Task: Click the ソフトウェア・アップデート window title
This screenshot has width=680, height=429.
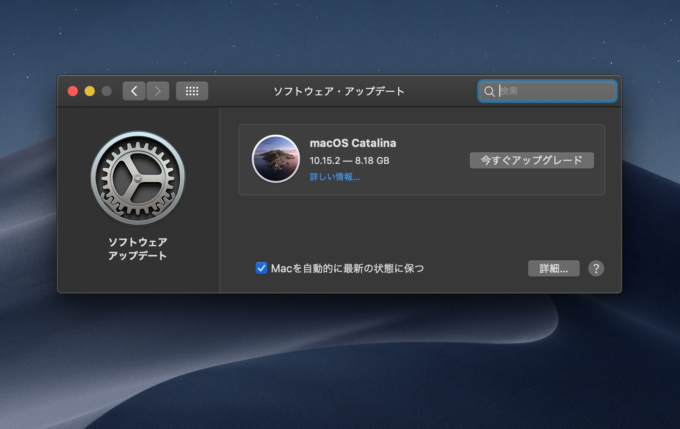Action: pyautogui.click(x=339, y=91)
